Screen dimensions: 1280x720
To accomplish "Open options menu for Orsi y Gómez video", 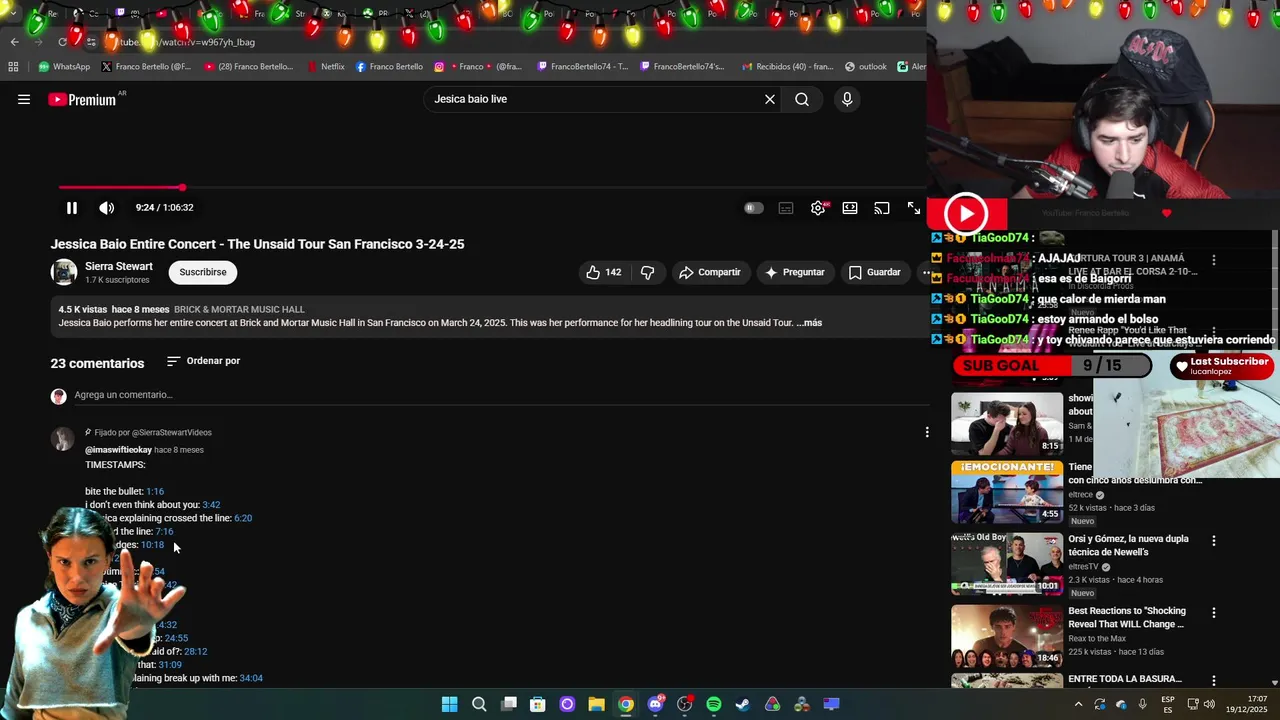I will pos(1214,540).
